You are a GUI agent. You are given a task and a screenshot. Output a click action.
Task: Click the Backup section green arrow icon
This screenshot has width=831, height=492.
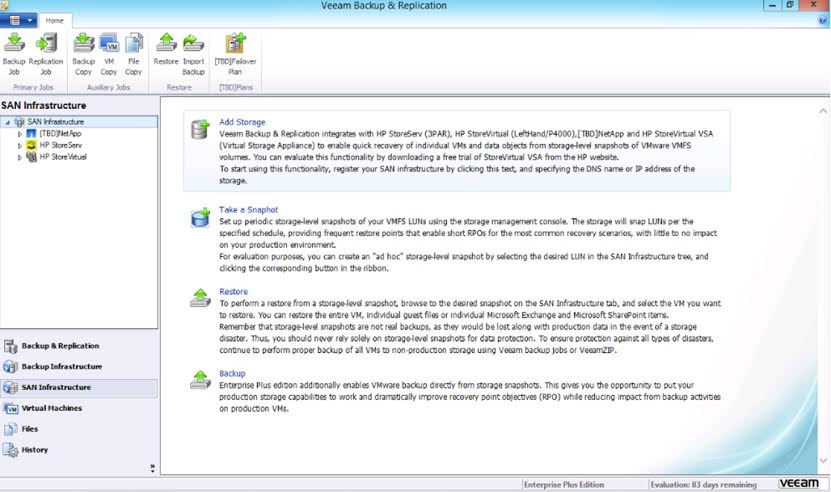click(x=200, y=380)
